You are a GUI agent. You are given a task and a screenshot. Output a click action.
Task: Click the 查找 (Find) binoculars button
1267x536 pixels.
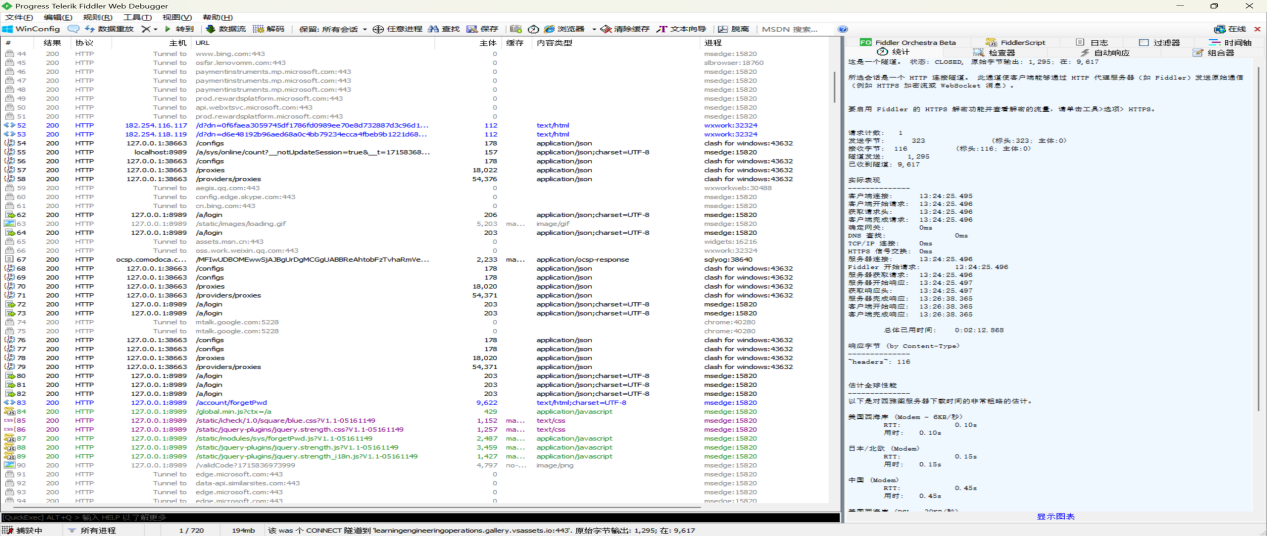click(444, 29)
